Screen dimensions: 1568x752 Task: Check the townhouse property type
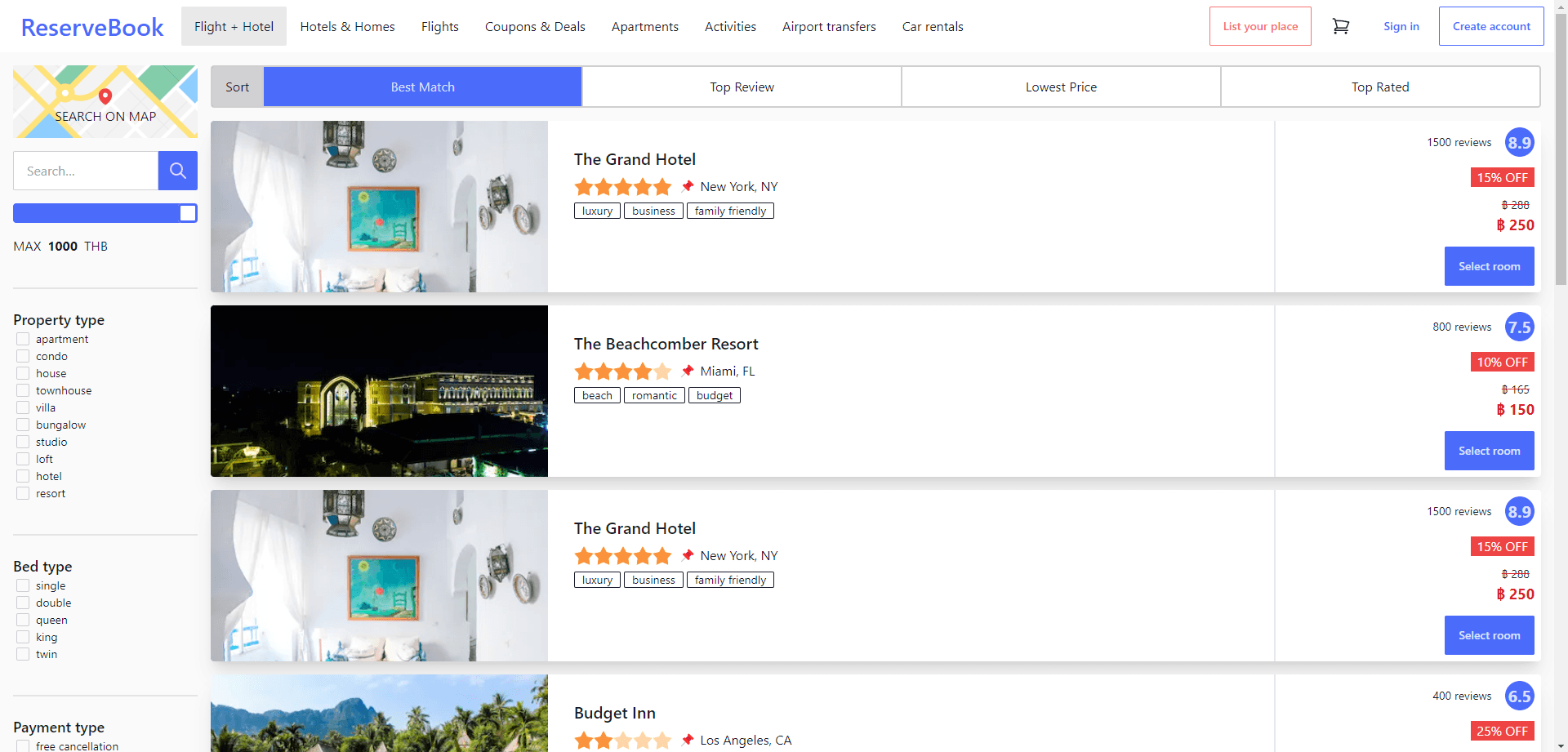tap(23, 390)
